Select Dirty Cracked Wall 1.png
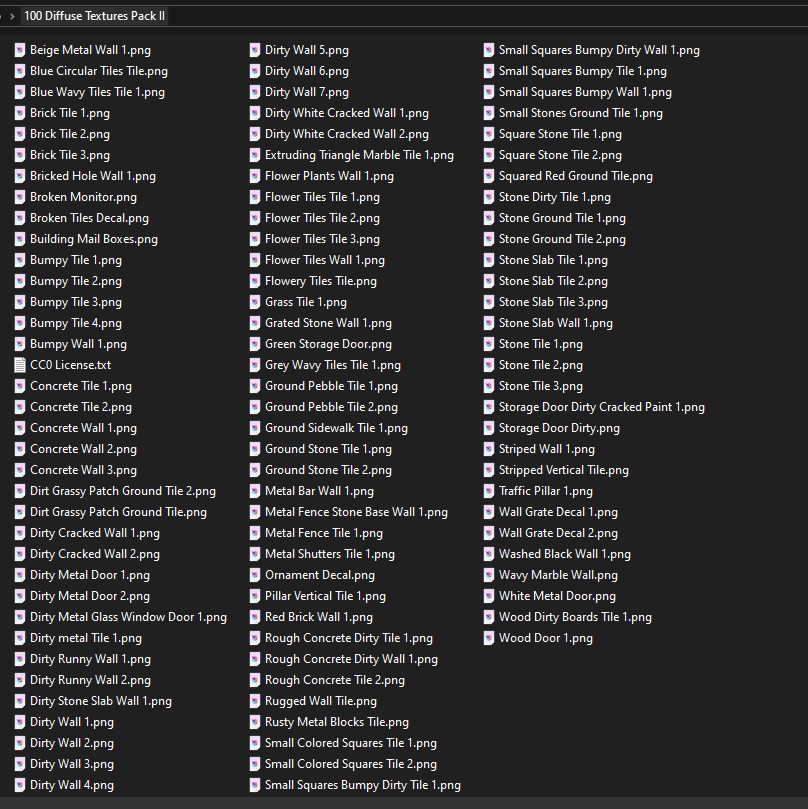The height and width of the screenshot is (809, 808). [95, 533]
